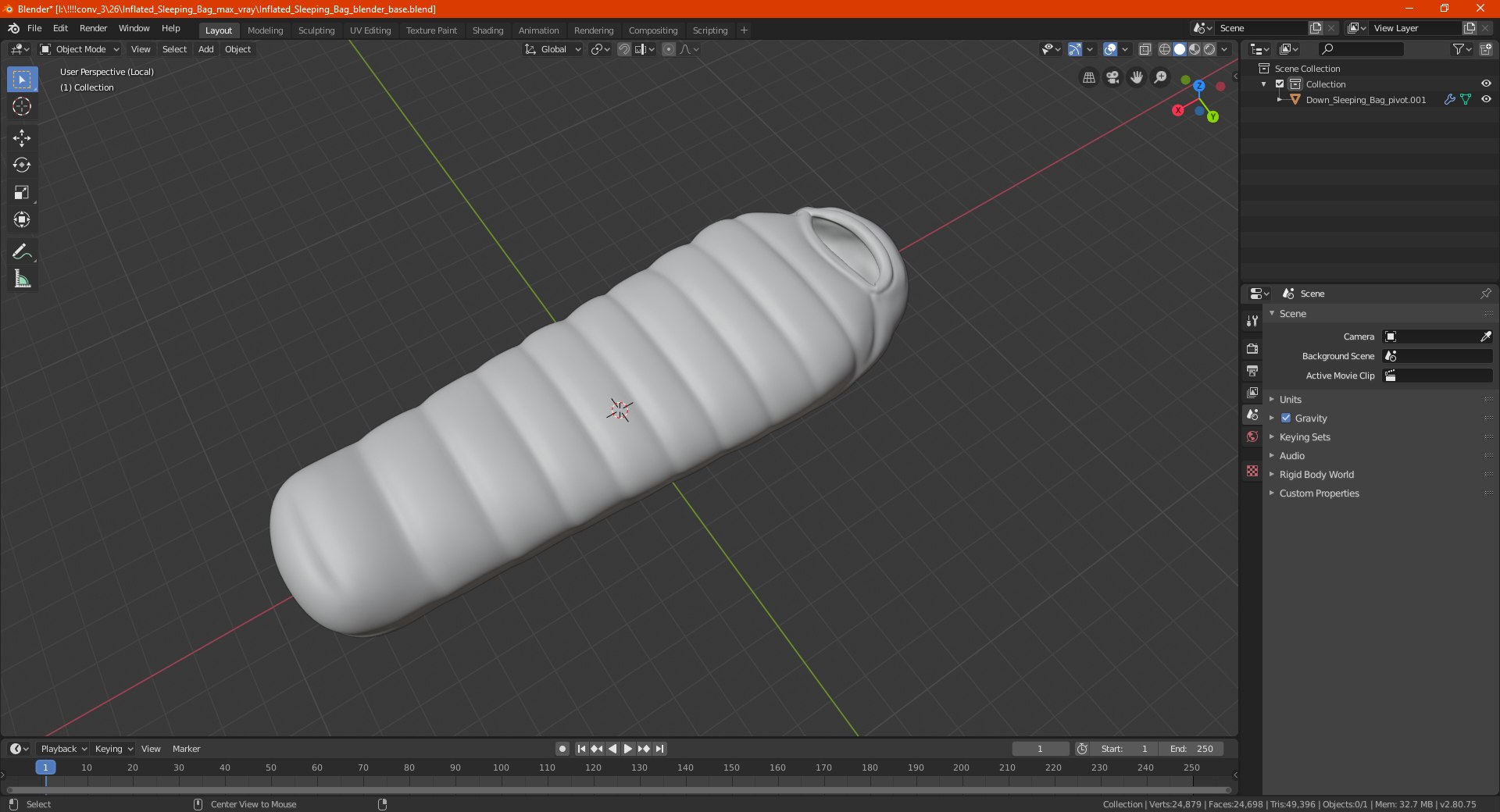The image size is (1500, 812).
Task: Click the End frame 250 field
Action: point(1191,749)
